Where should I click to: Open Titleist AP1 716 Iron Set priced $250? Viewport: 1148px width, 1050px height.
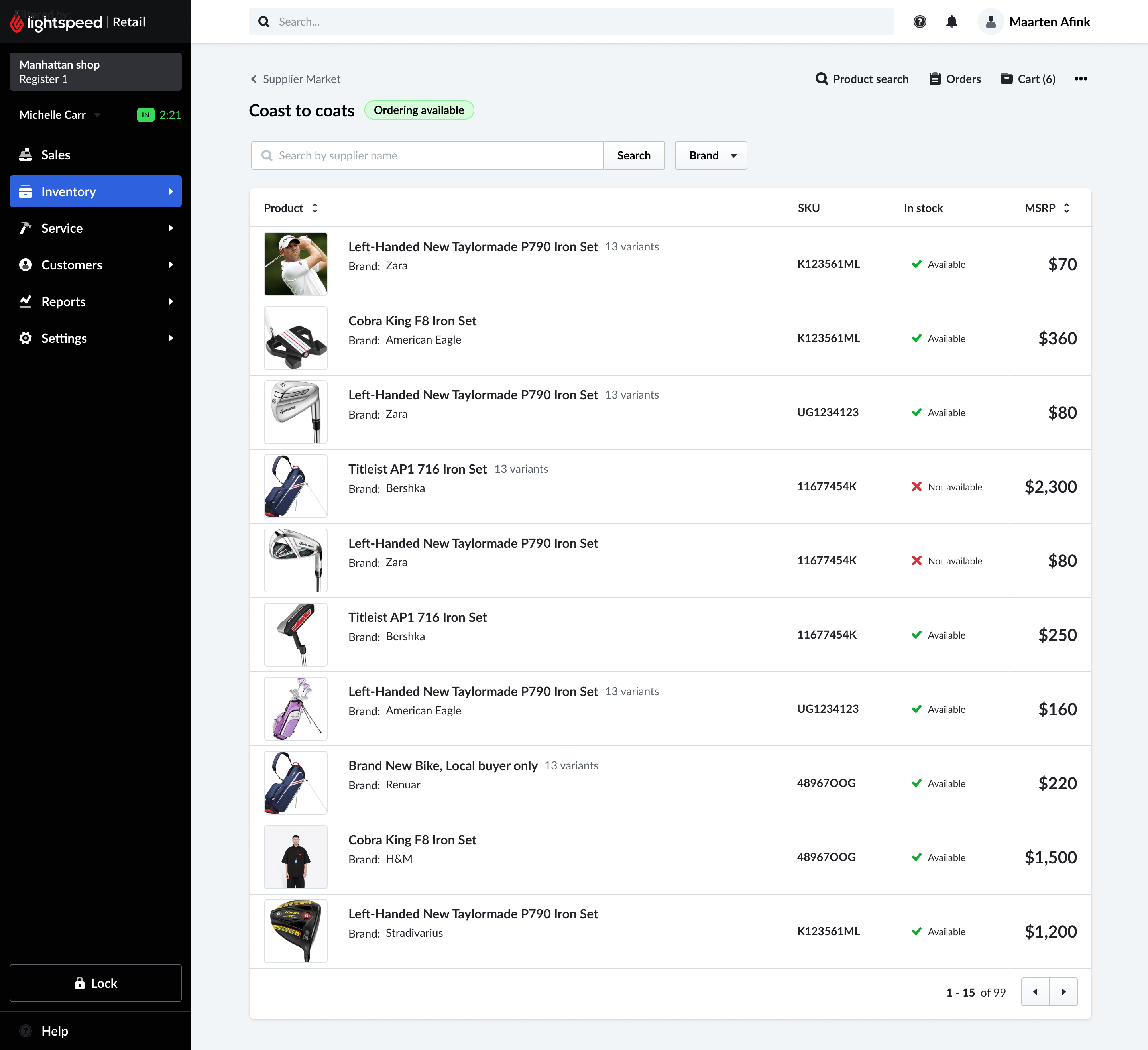(x=417, y=617)
